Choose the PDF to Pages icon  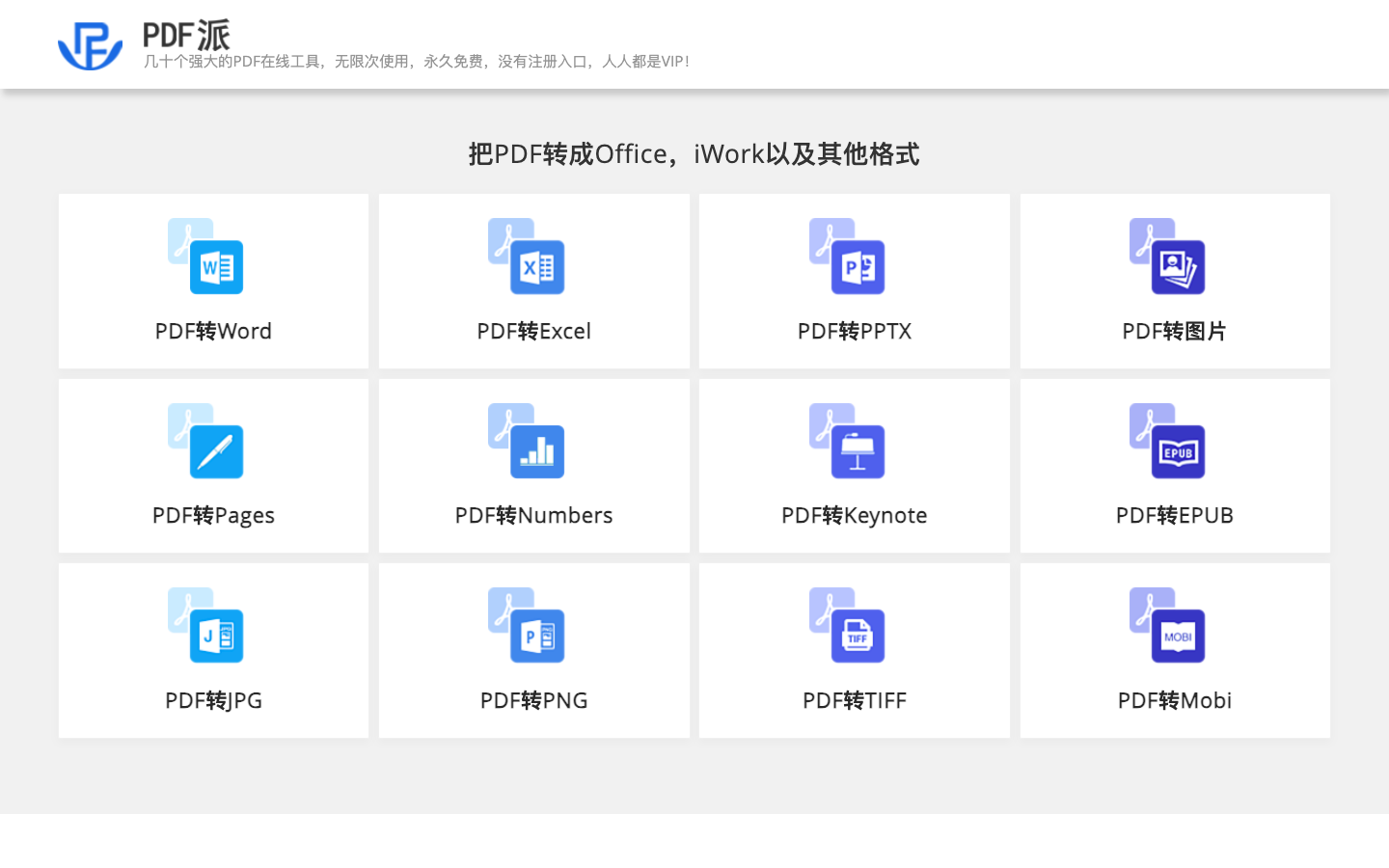click(x=205, y=441)
